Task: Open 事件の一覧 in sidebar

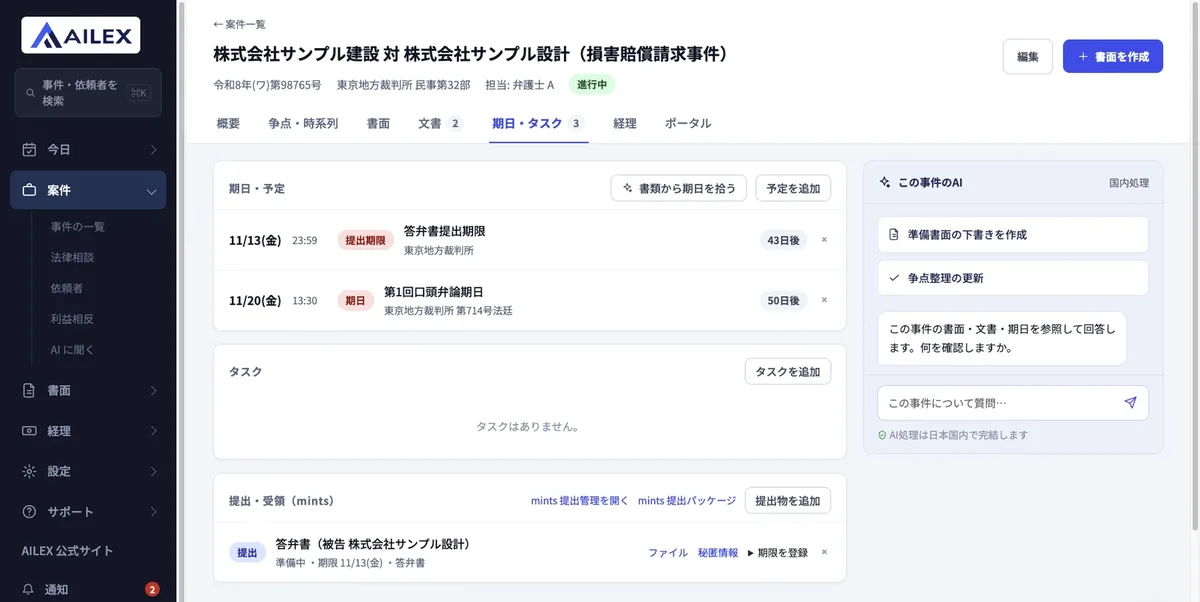Action: 78,226
